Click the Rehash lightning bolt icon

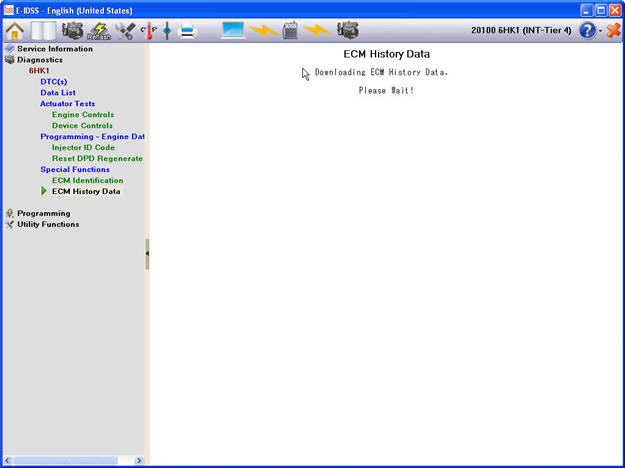(99, 31)
